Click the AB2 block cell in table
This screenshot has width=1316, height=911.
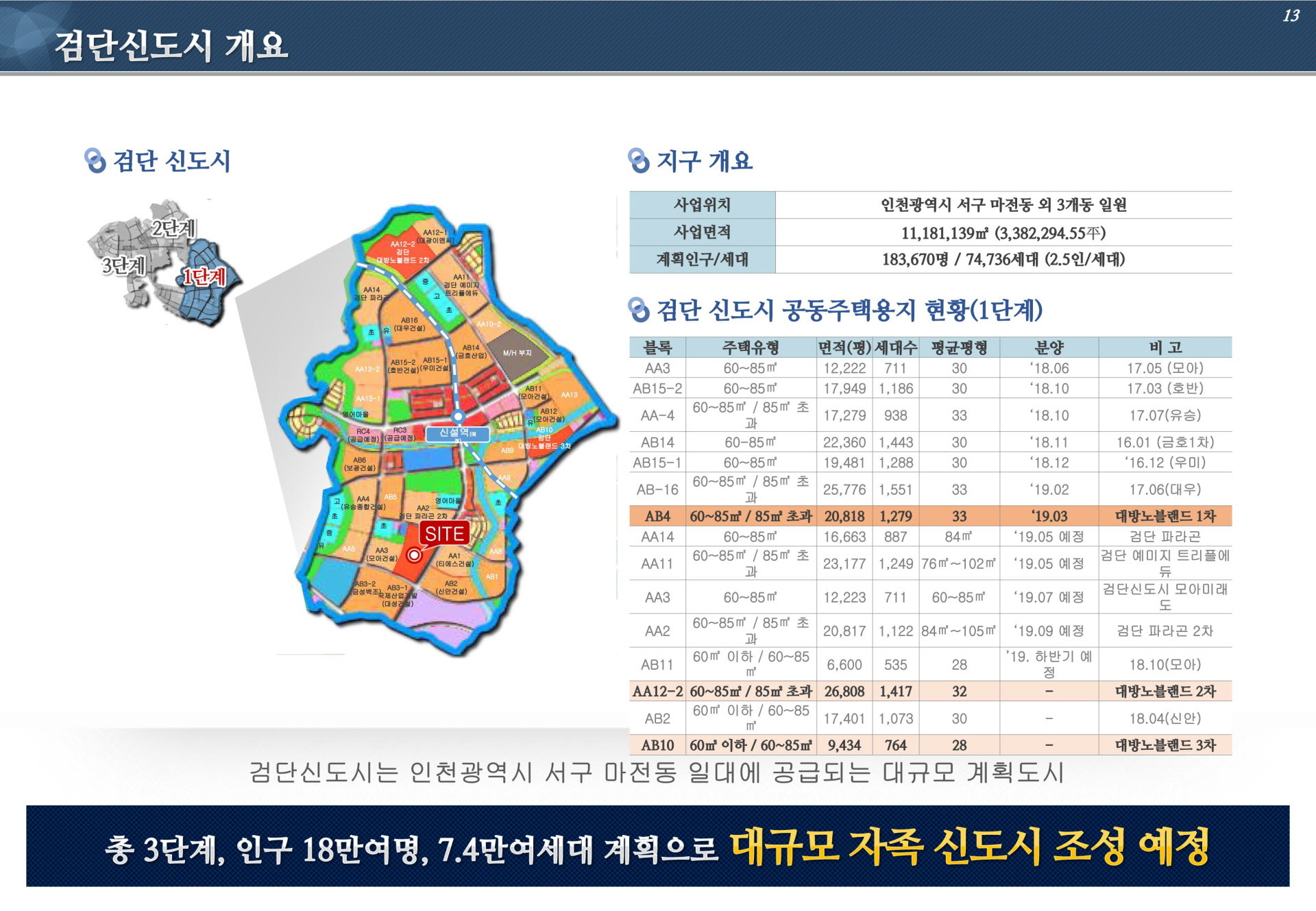(657, 718)
